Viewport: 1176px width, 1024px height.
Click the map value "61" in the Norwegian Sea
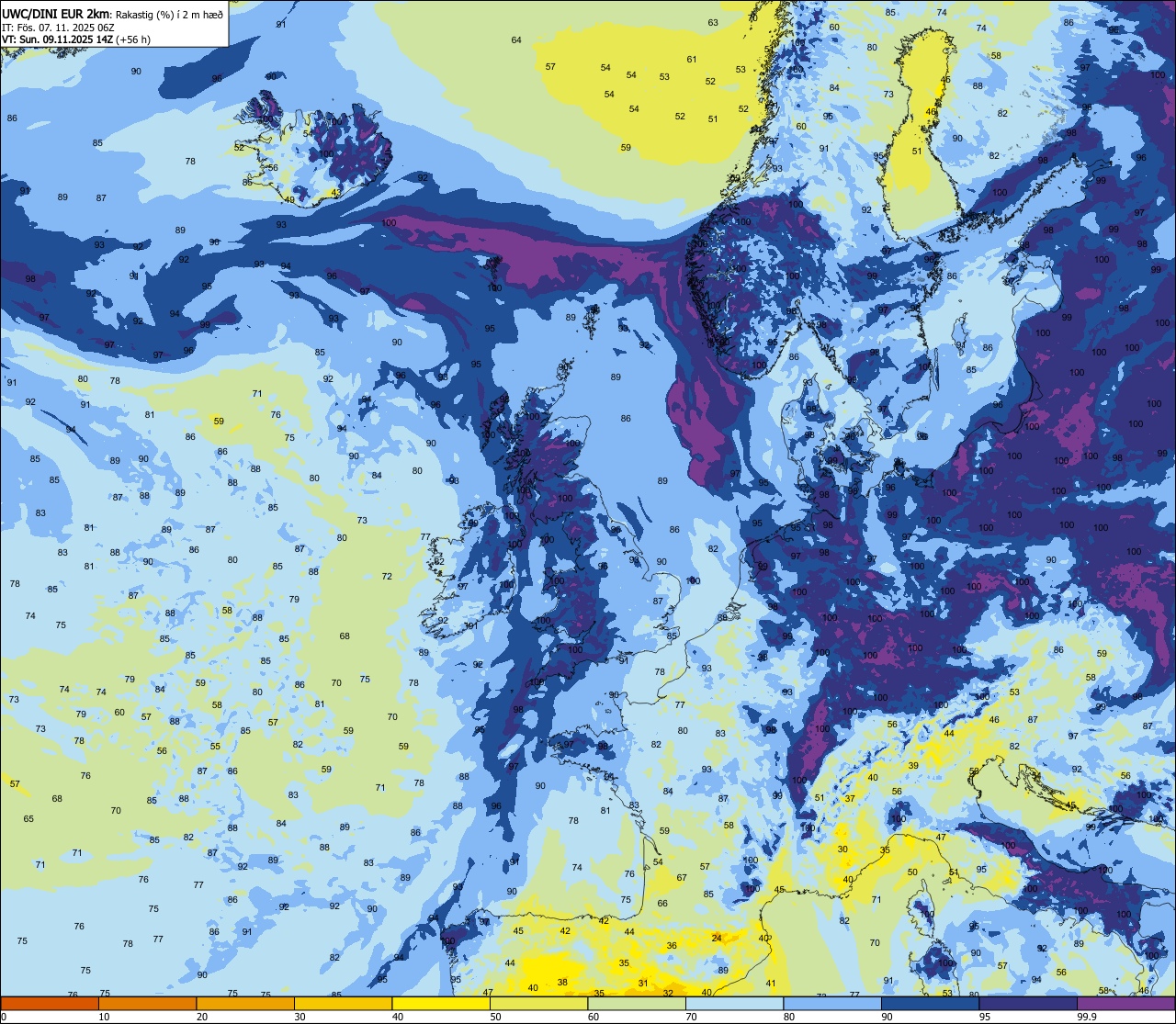[692, 59]
